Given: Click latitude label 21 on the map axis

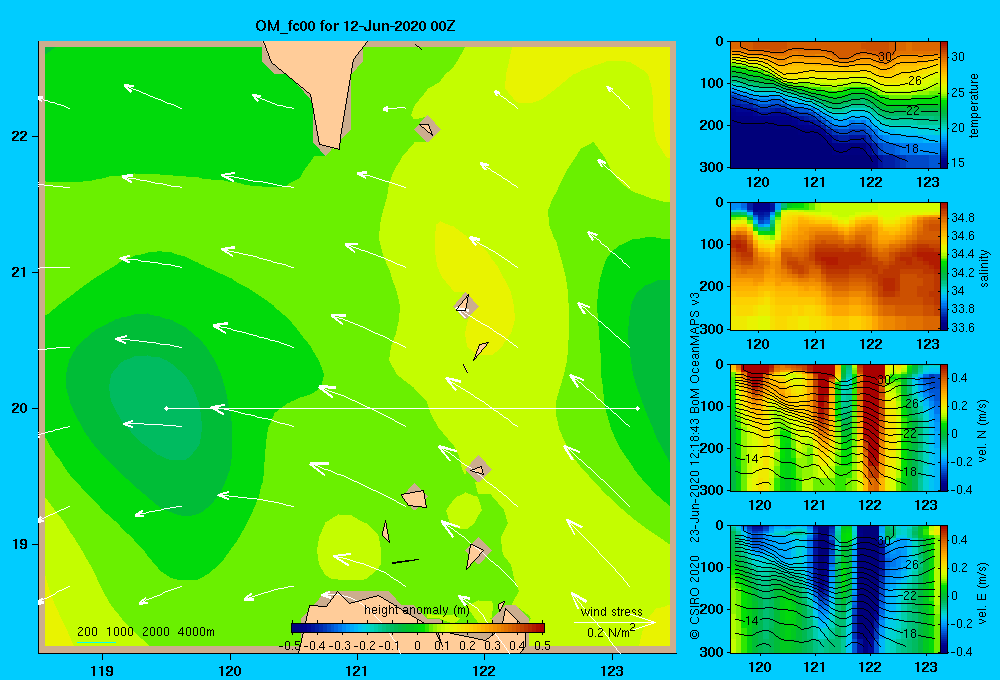Looking at the screenshot, I should tap(20, 272).
